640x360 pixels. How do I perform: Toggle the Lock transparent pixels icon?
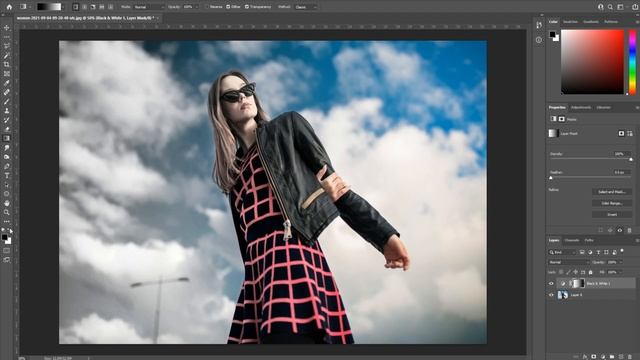tap(561, 272)
